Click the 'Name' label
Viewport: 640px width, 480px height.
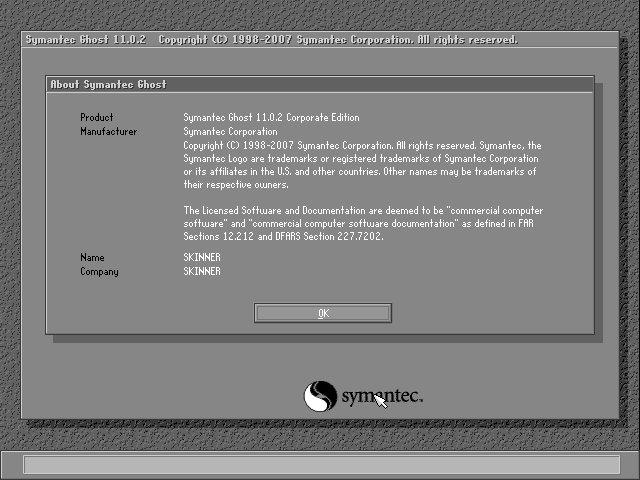(x=92, y=258)
